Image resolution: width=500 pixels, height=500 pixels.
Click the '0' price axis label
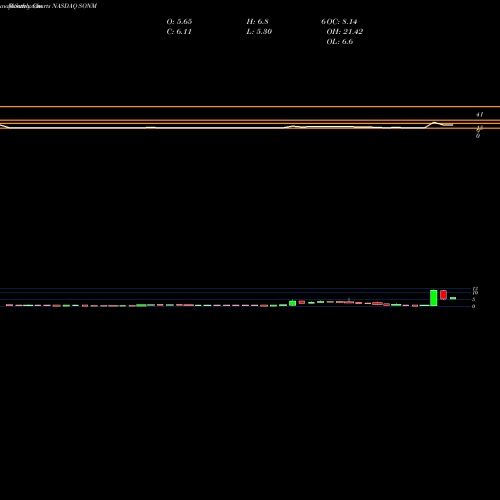coord(473,306)
